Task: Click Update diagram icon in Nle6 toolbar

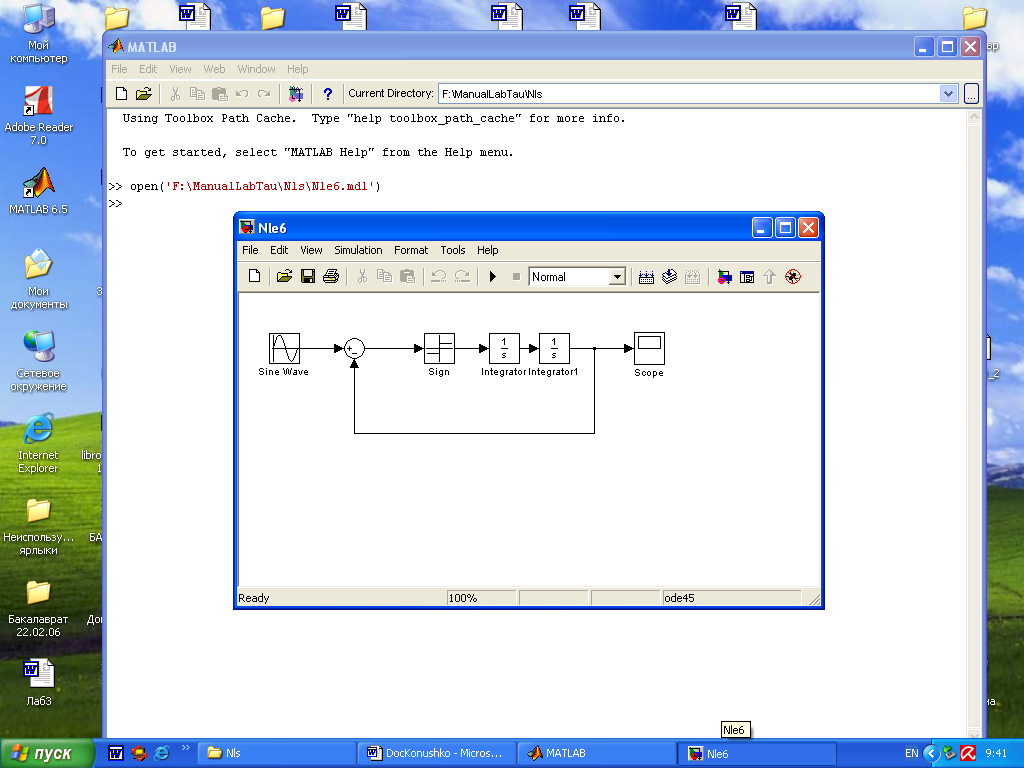Action: [x=669, y=277]
